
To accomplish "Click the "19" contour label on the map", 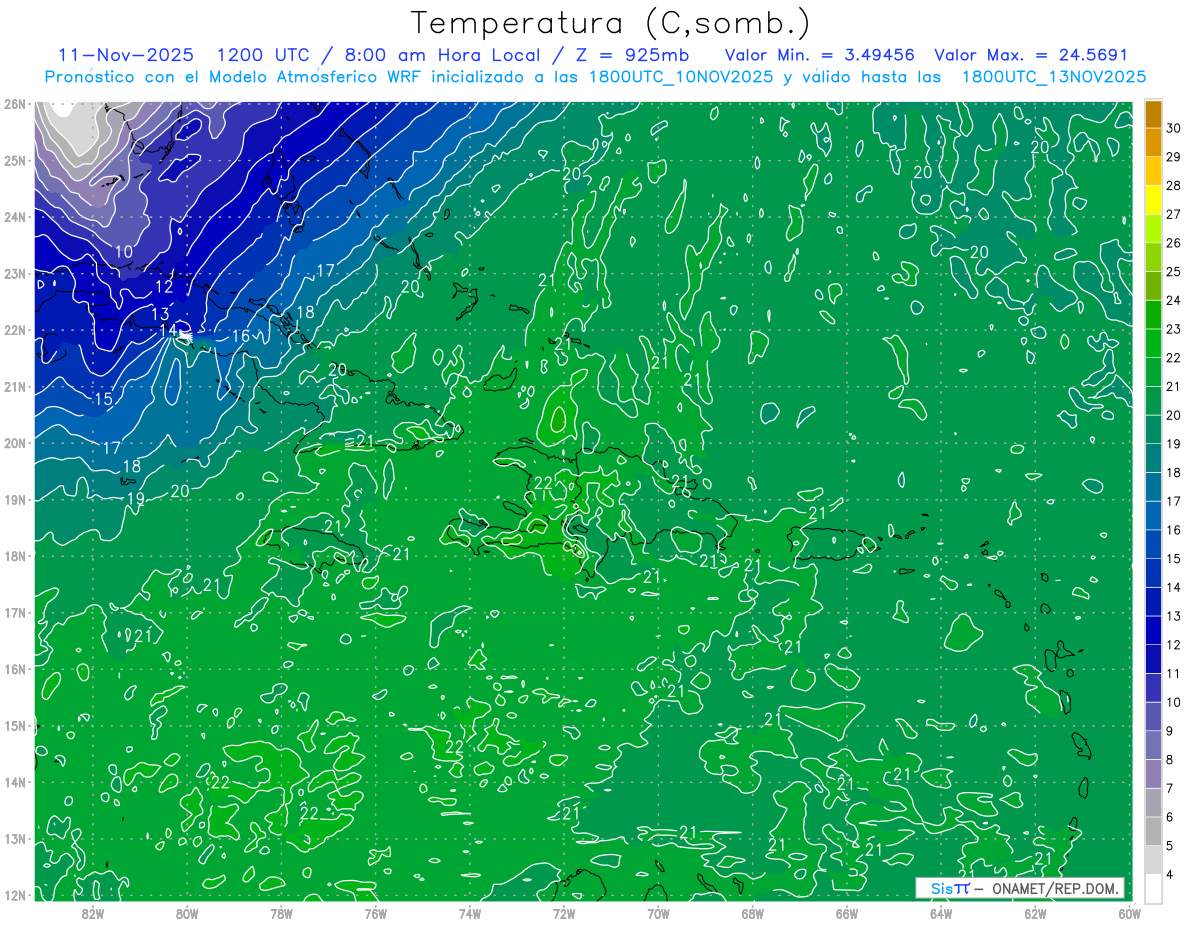I will (x=136, y=499).
